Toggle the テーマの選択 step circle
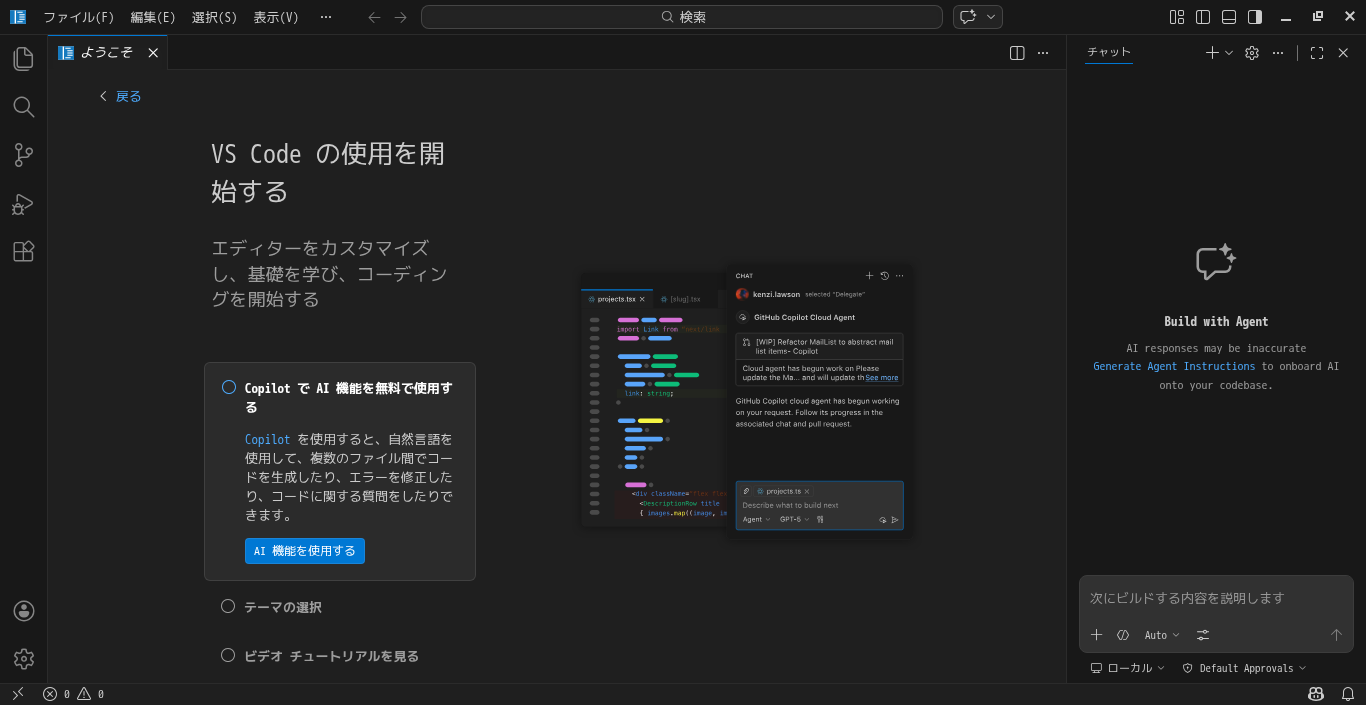This screenshot has height=705, width=1366. point(228,606)
